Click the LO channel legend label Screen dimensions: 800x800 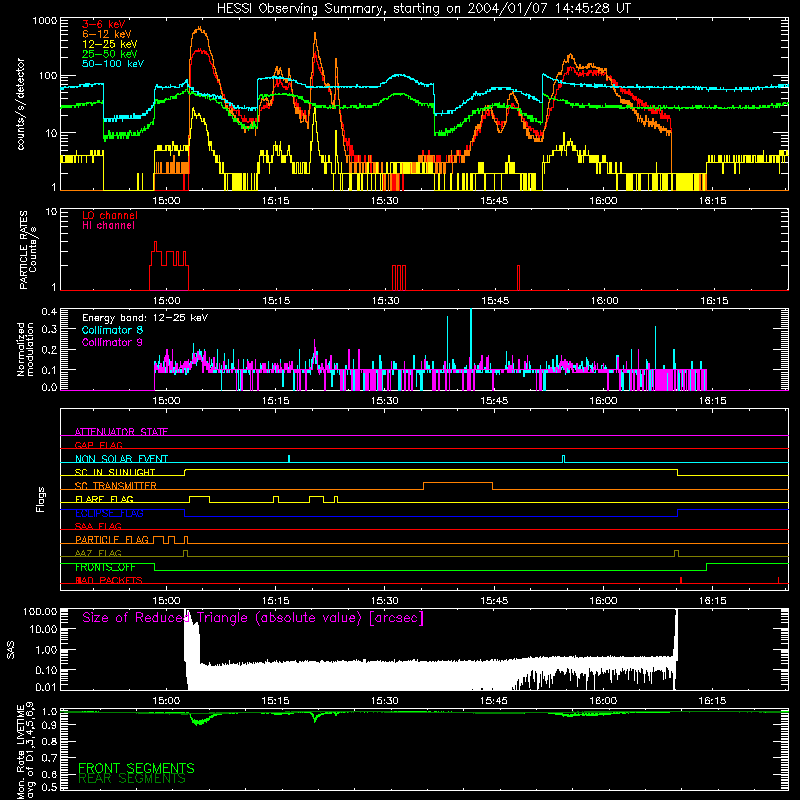point(110,215)
